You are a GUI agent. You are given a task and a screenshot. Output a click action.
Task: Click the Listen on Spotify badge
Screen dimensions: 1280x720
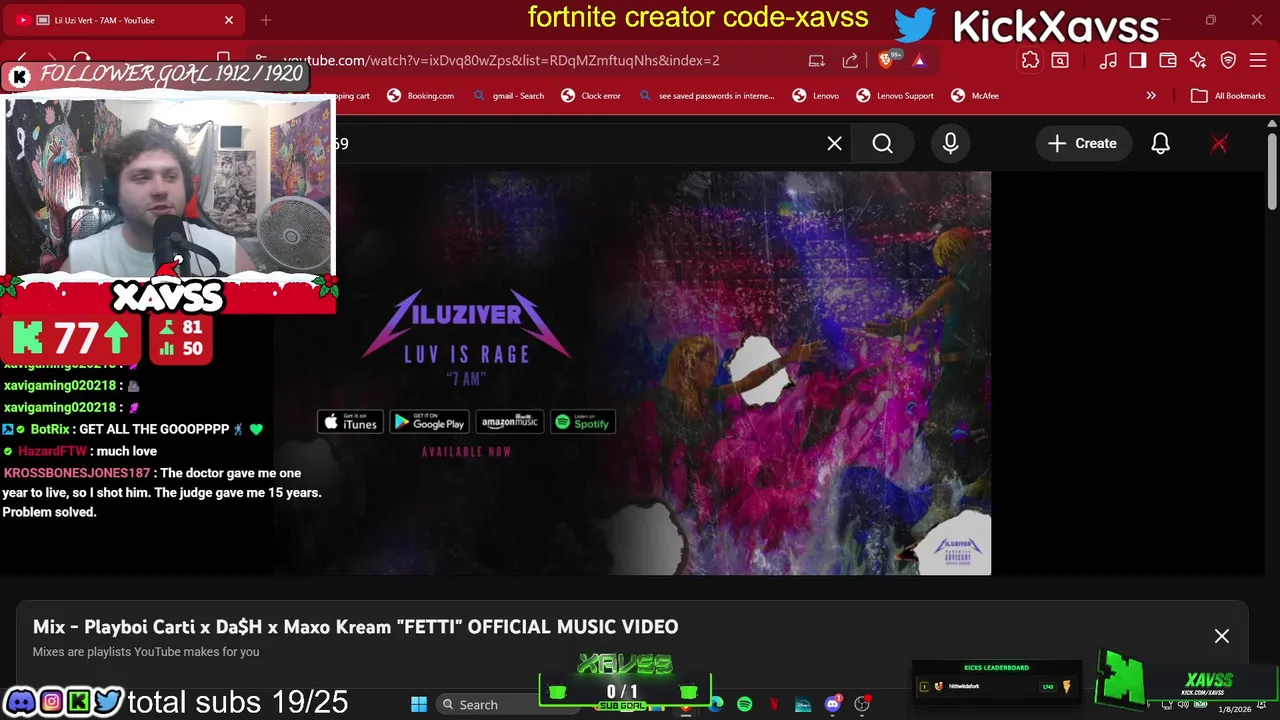pos(582,422)
